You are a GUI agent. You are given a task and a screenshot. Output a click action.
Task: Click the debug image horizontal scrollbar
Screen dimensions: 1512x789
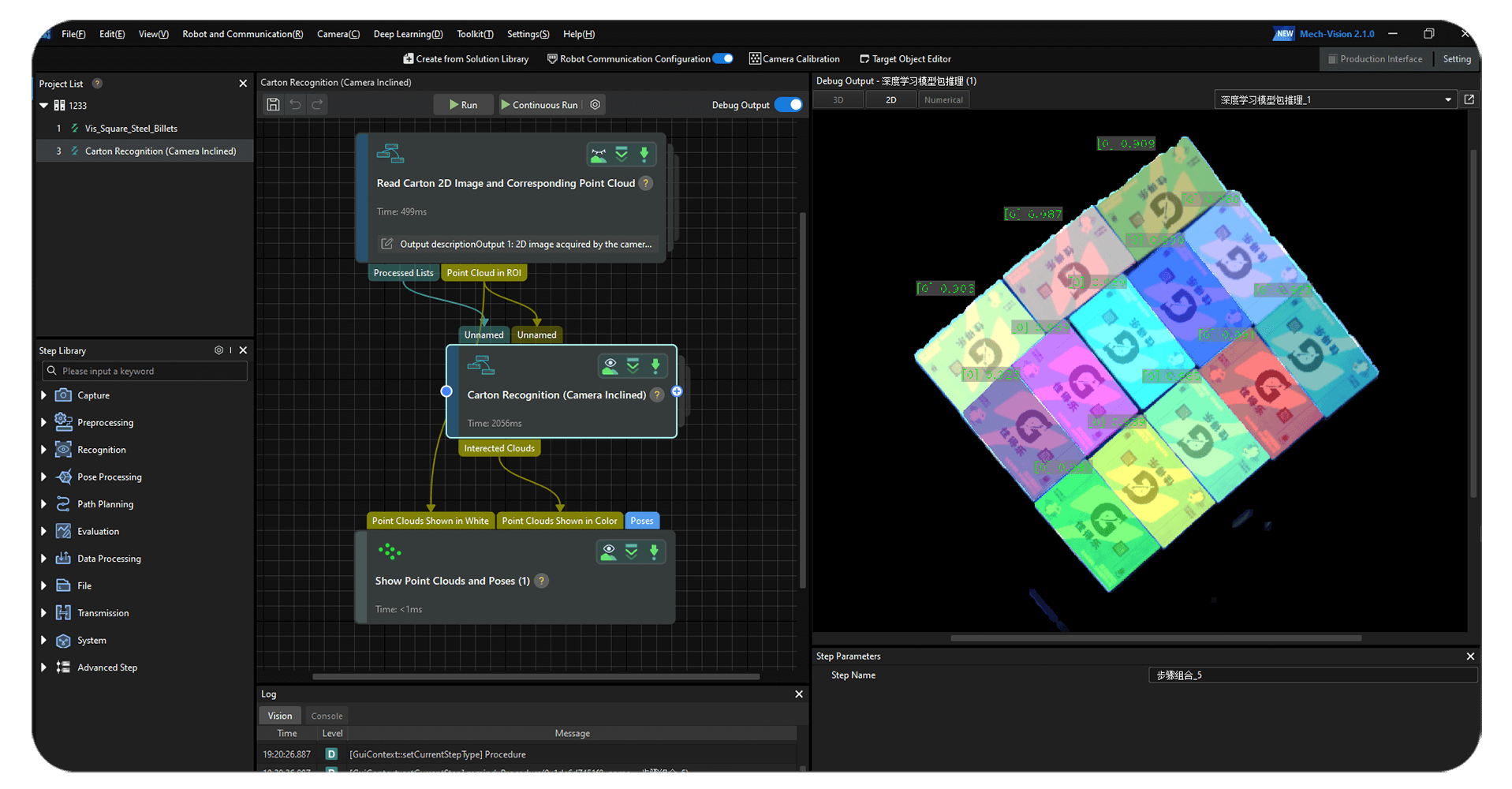click(x=1155, y=638)
